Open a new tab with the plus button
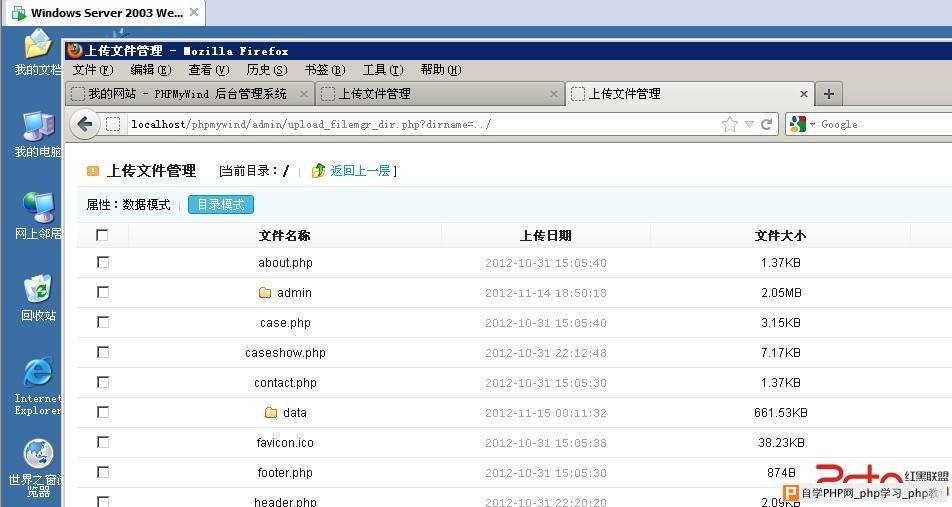This screenshot has height=507, width=952. click(829, 94)
